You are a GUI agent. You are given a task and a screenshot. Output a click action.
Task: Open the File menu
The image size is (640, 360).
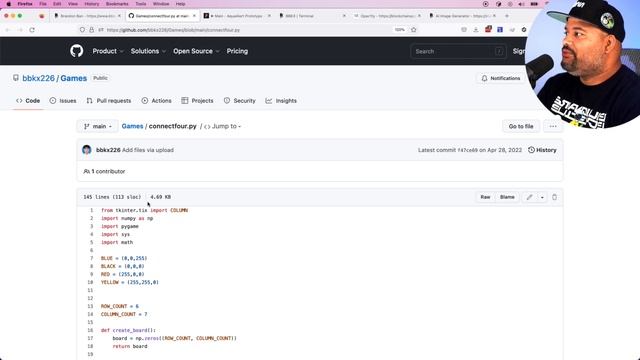coord(43,4)
